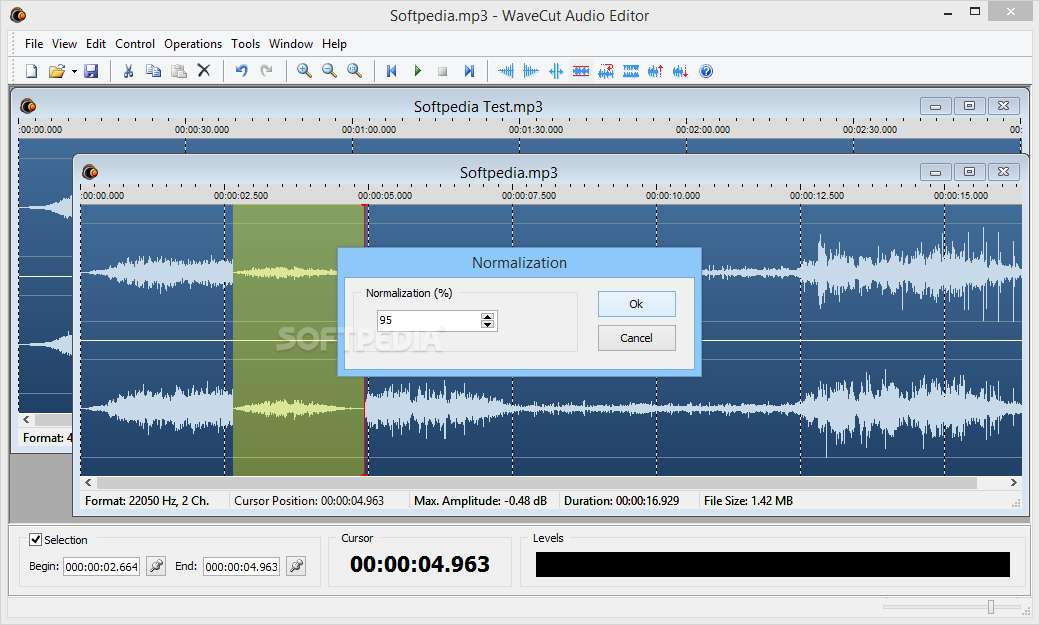Click the WaveCut application icon in the title bar
Viewport: 1040px width, 625px height.
click(x=19, y=15)
